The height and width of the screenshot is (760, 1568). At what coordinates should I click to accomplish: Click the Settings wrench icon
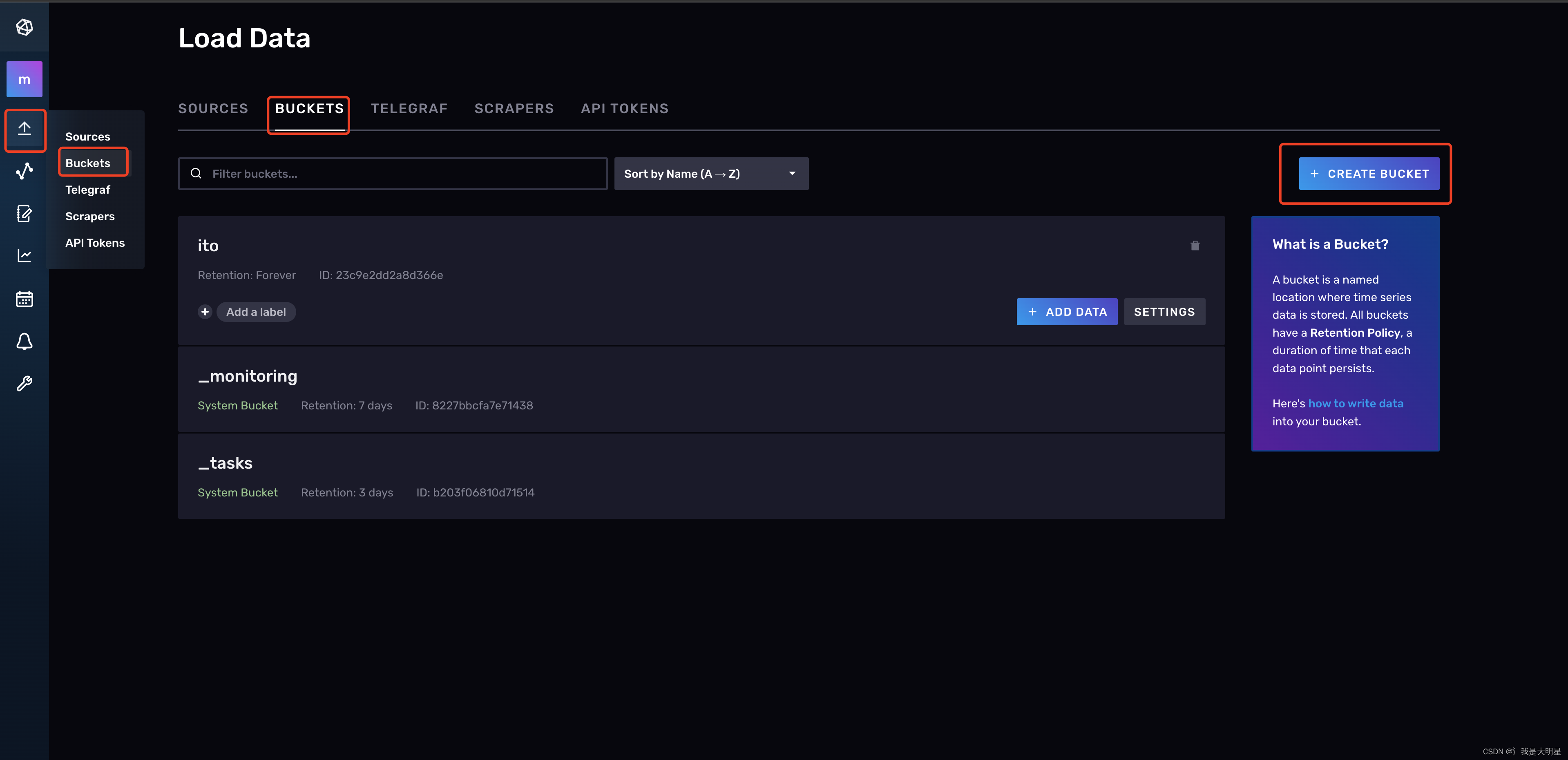pyautogui.click(x=25, y=383)
